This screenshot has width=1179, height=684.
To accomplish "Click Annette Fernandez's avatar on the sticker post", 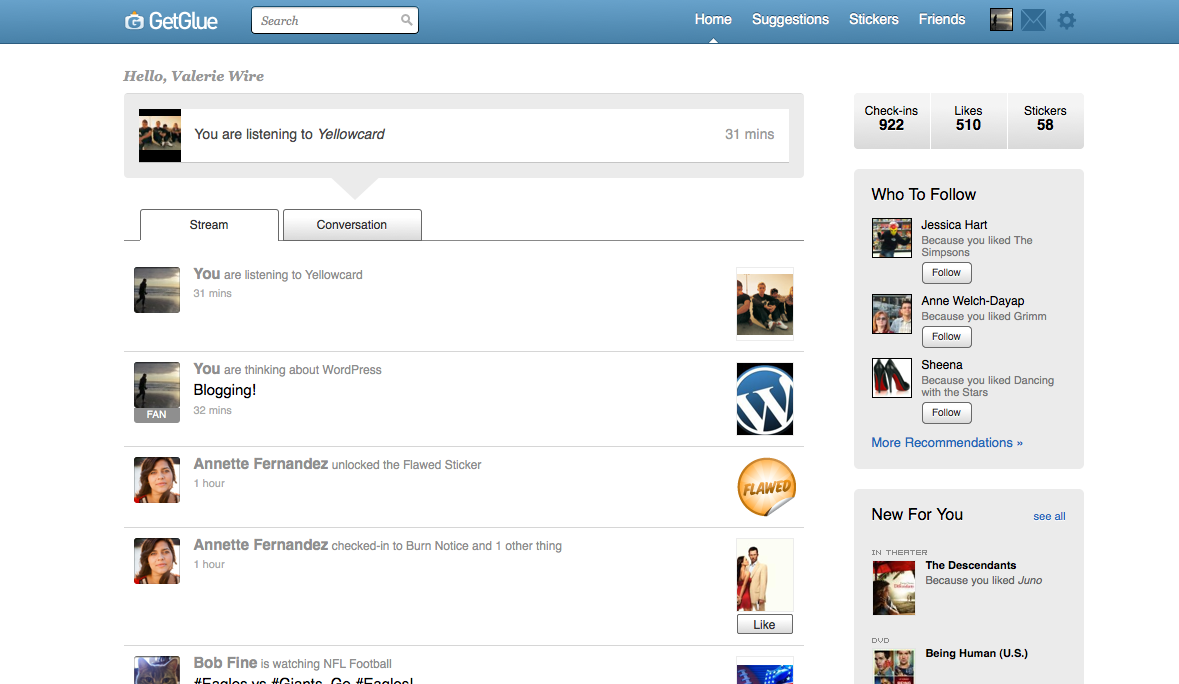I will pyautogui.click(x=157, y=479).
